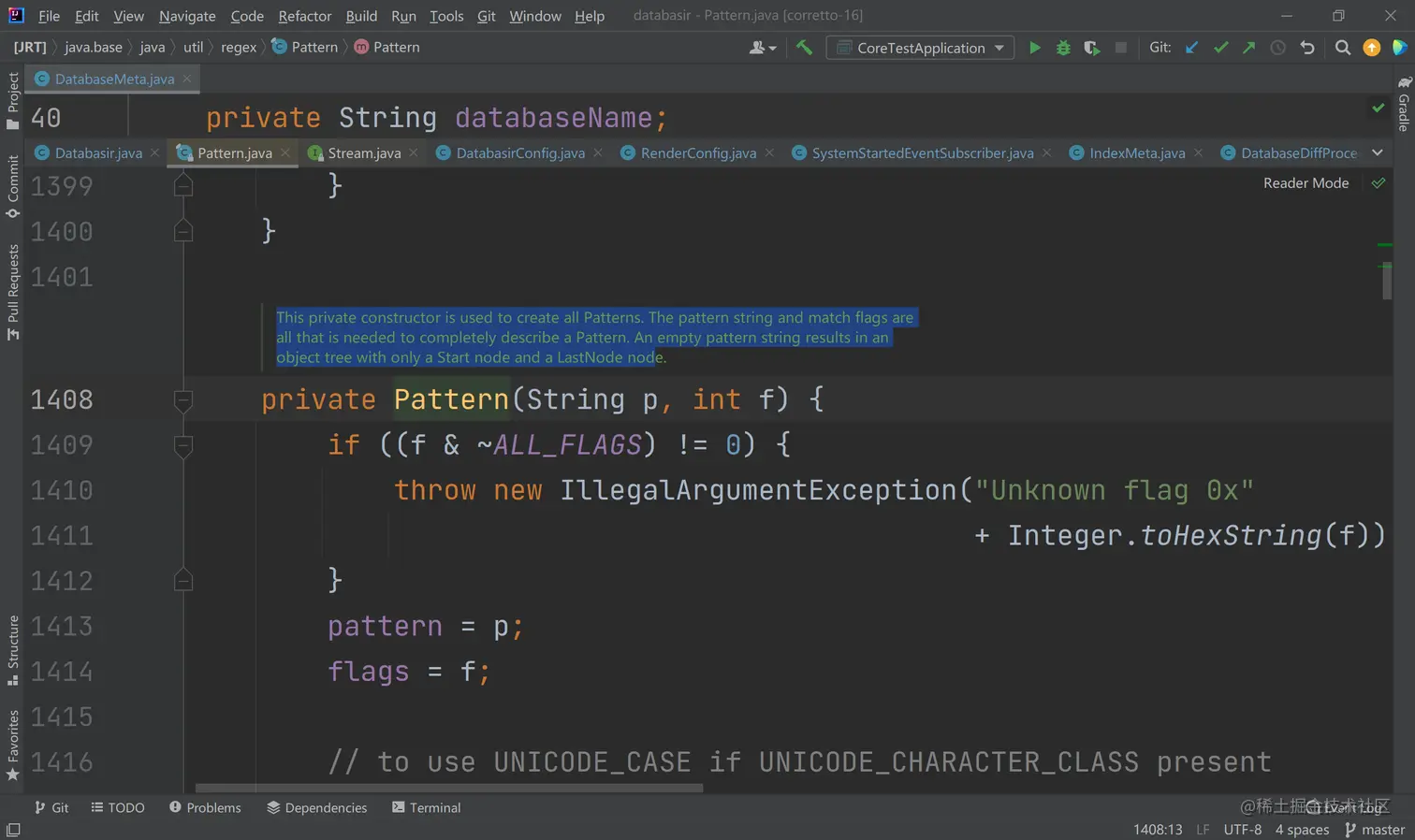
Task: Click regex breadcrumb in navigation bar
Action: (x=239, y=47)
